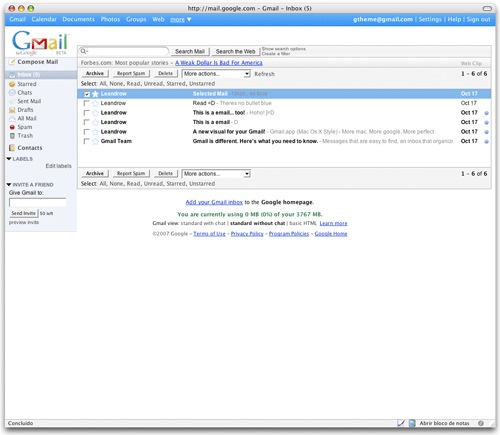The image size is (500, 435).
Task: Check 'This is a email... too!' checkbox
Action: (x=87, y=113)
